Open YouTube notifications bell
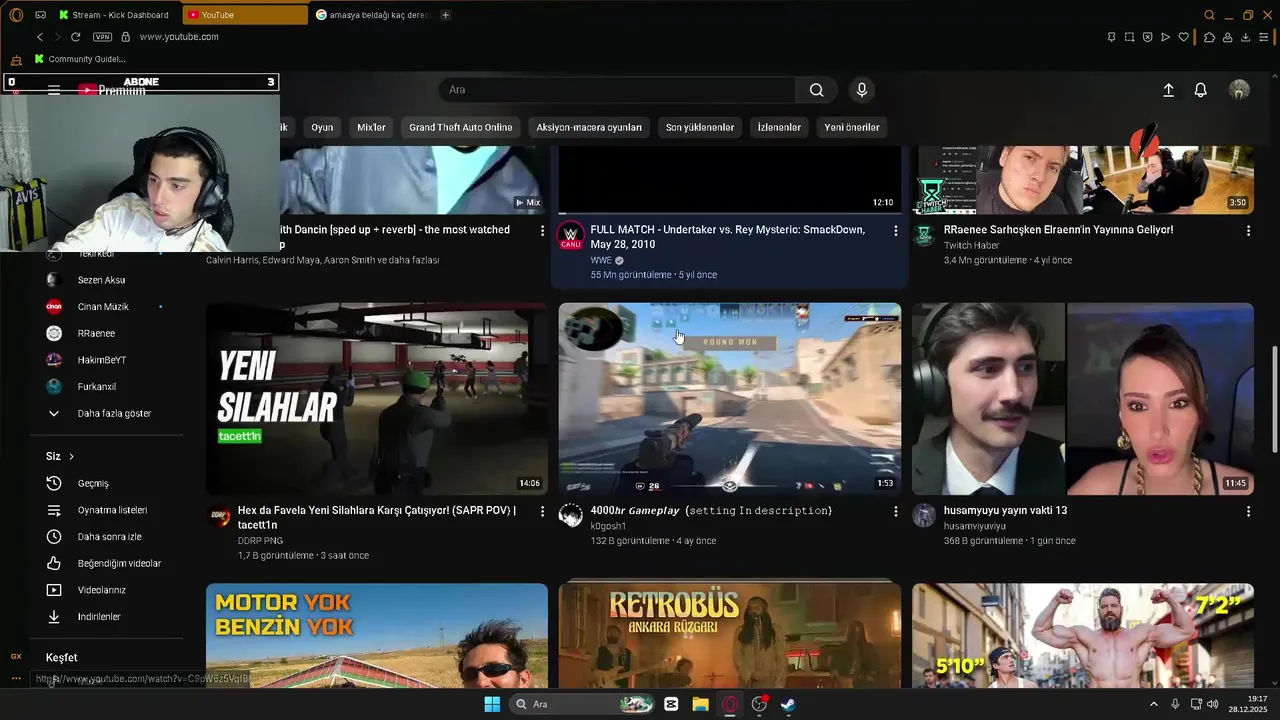This screenshot has width=1280, height=720. (1201, 90)
